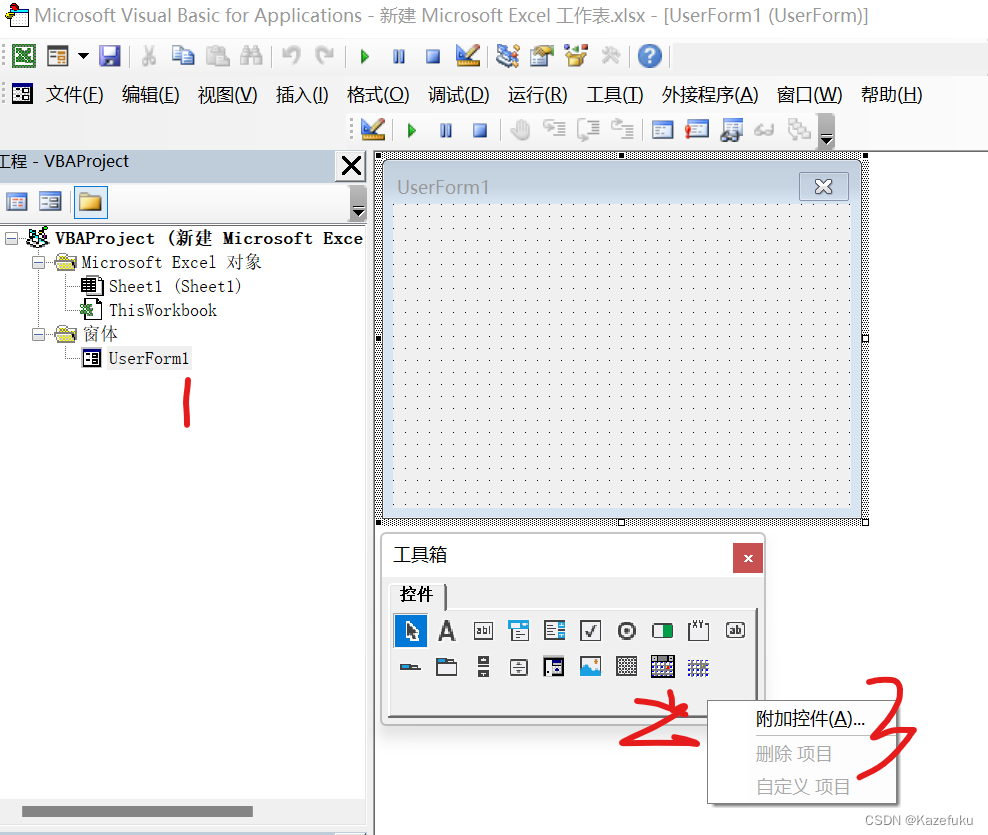
Task: Pick the Label control (A) in toolbox
Action: (x=447, y=631)
